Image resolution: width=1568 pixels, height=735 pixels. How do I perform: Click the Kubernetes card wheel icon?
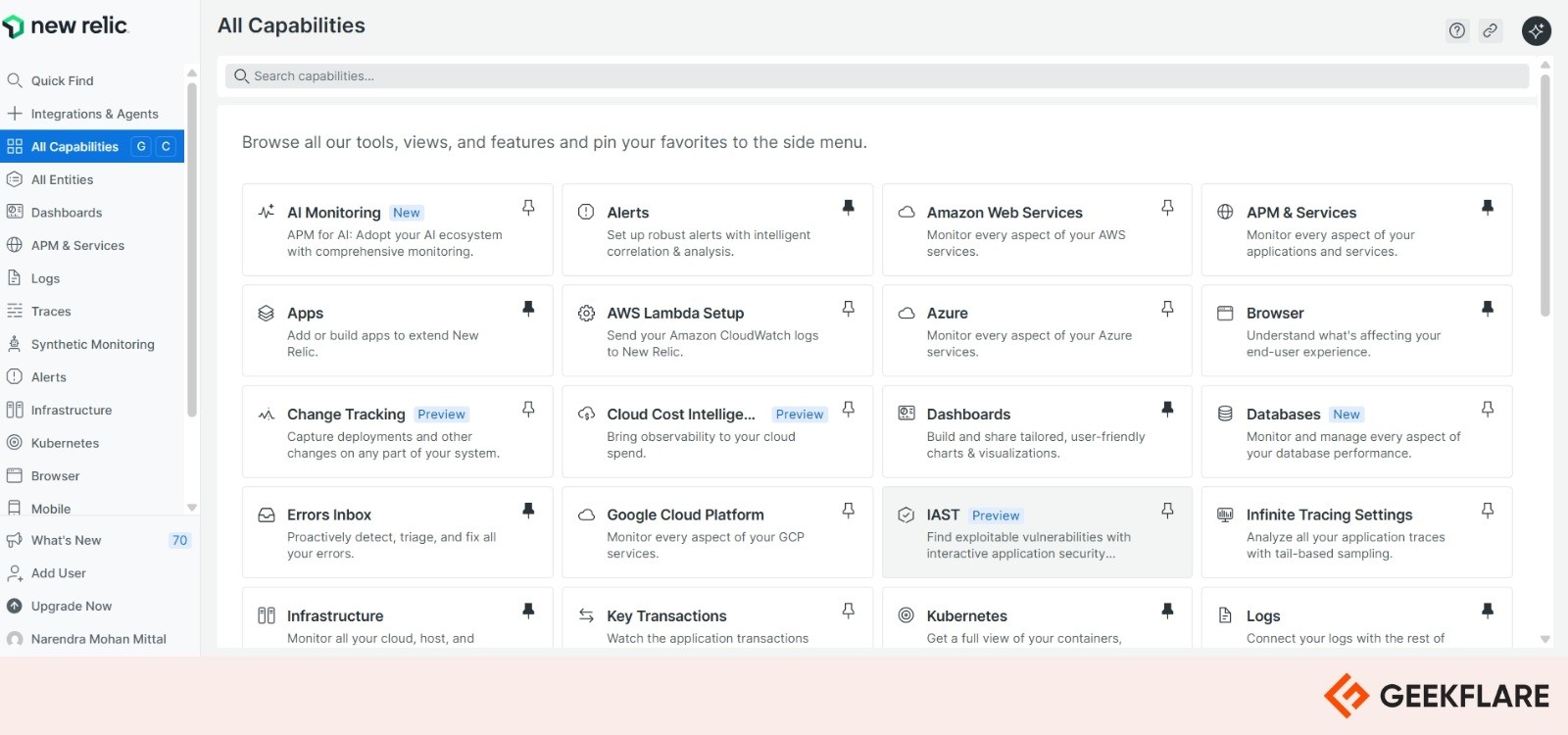click(x=906, y=615)
